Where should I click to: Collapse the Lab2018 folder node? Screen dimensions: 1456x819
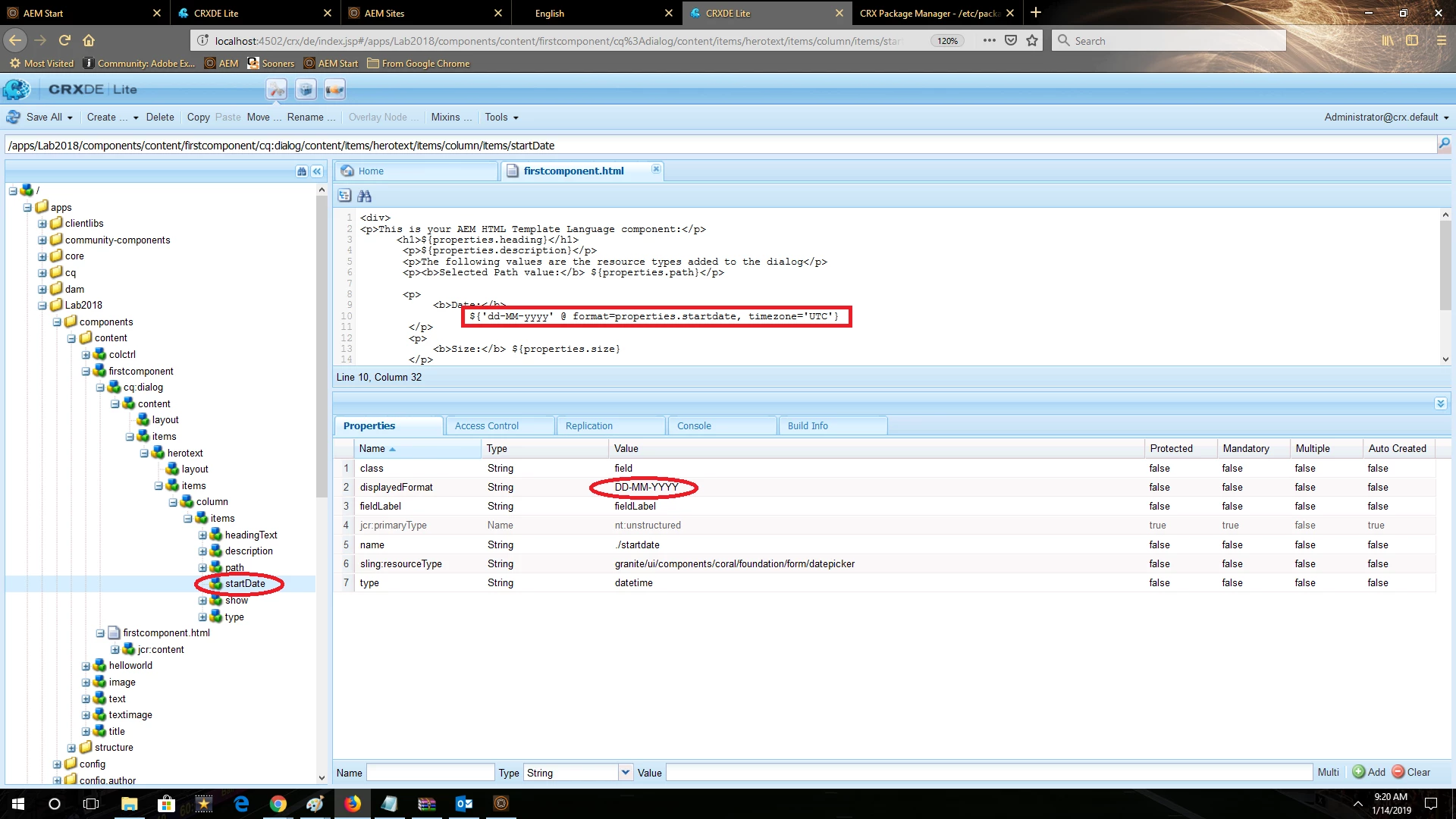tap(42, 306)
